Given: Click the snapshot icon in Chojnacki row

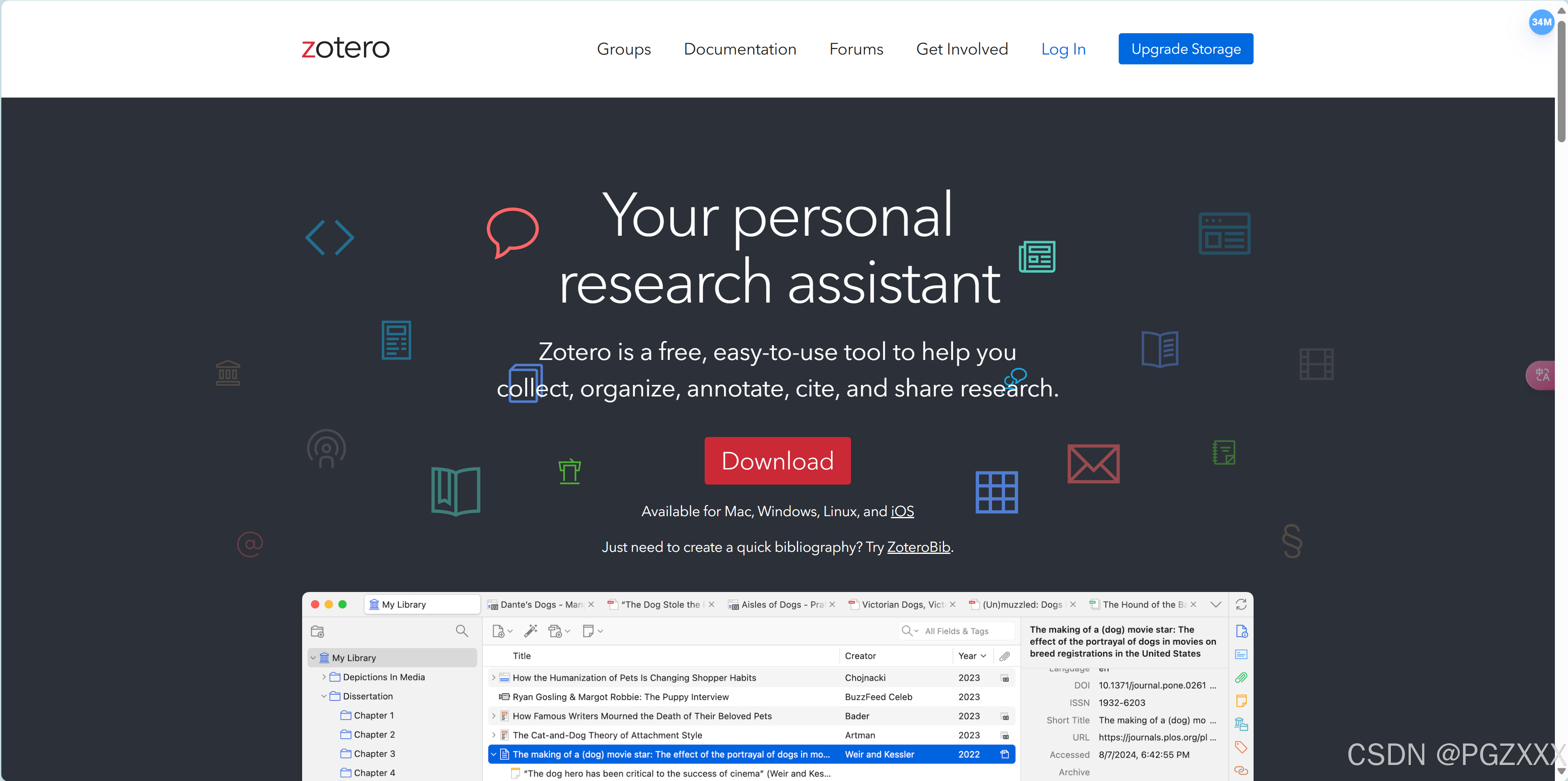Looking at the screenshot, I should (1005, 678).
